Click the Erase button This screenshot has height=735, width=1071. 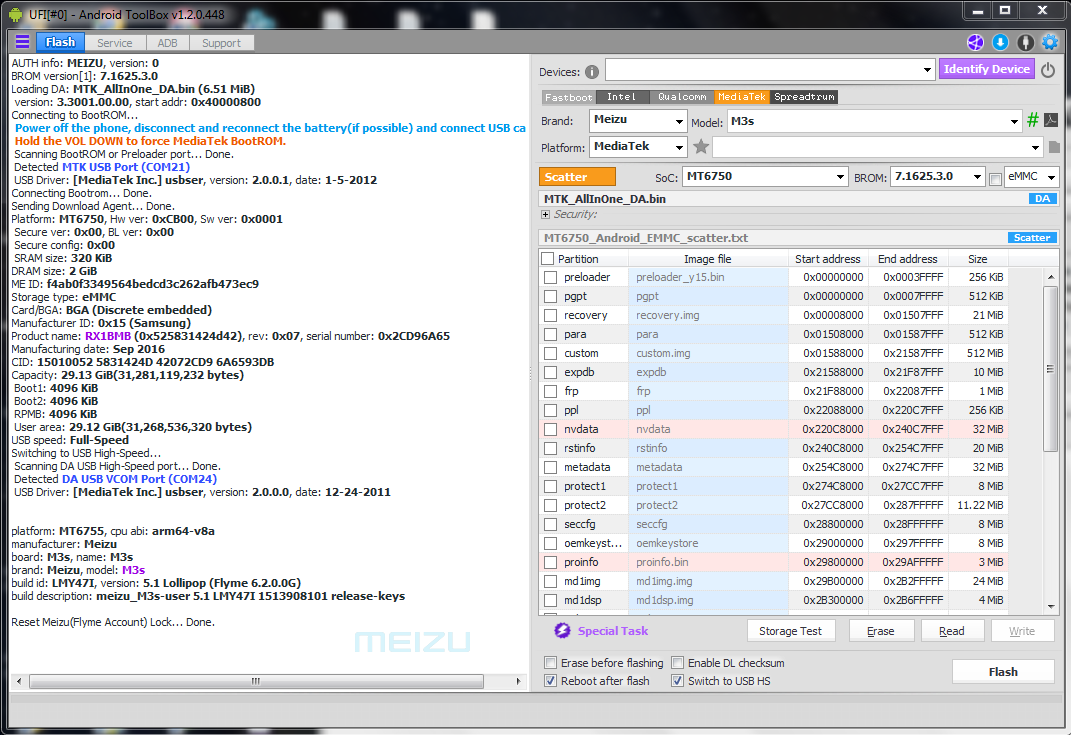point(880,630)
